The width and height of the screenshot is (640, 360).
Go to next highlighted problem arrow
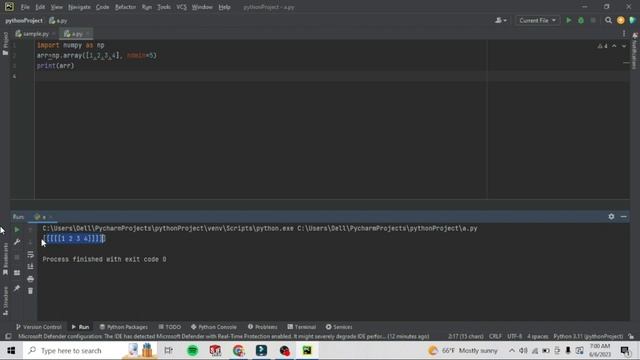[x=624, y=46]
